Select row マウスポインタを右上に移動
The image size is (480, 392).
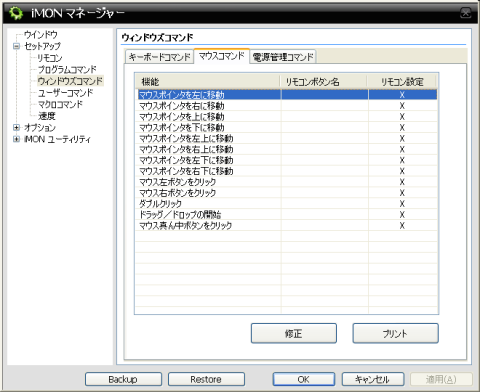pyautogui.click(x=286, y=149)
